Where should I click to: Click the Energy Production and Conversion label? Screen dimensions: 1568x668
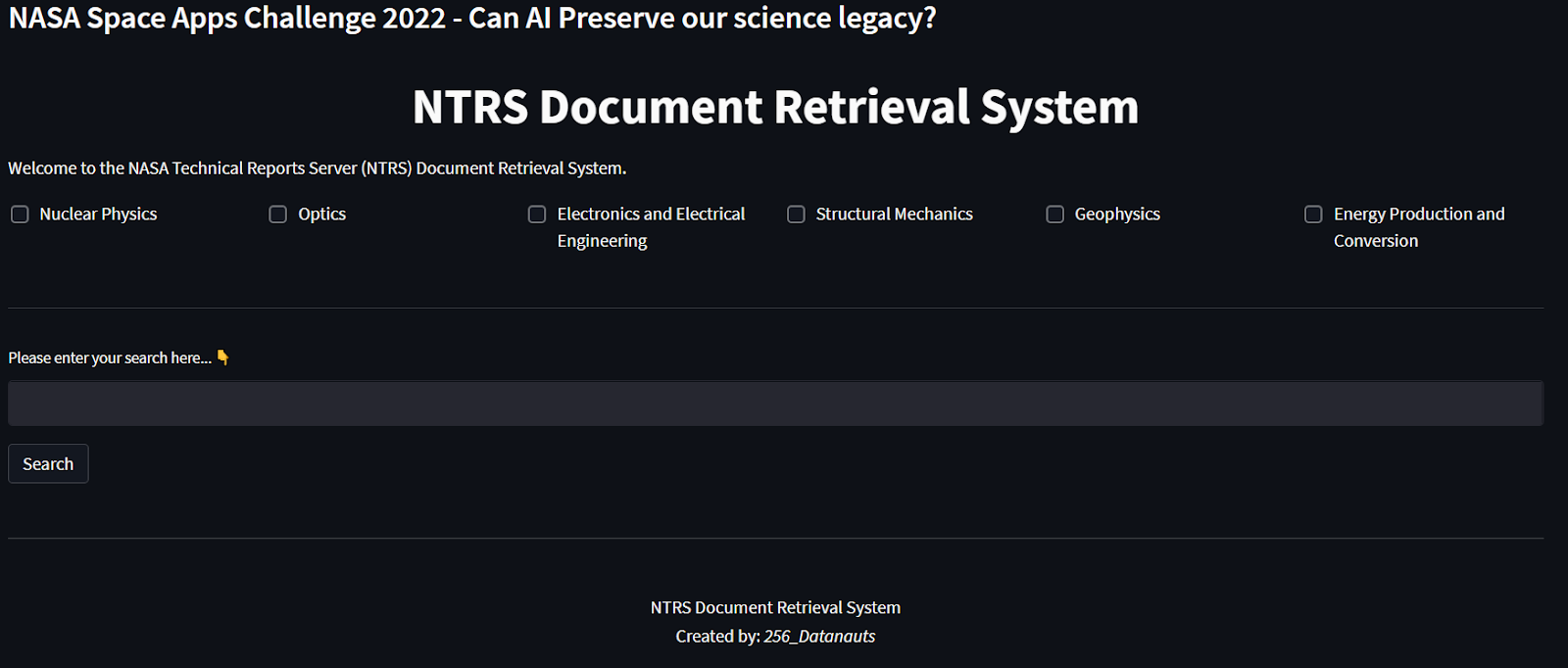pos(1418,227)
